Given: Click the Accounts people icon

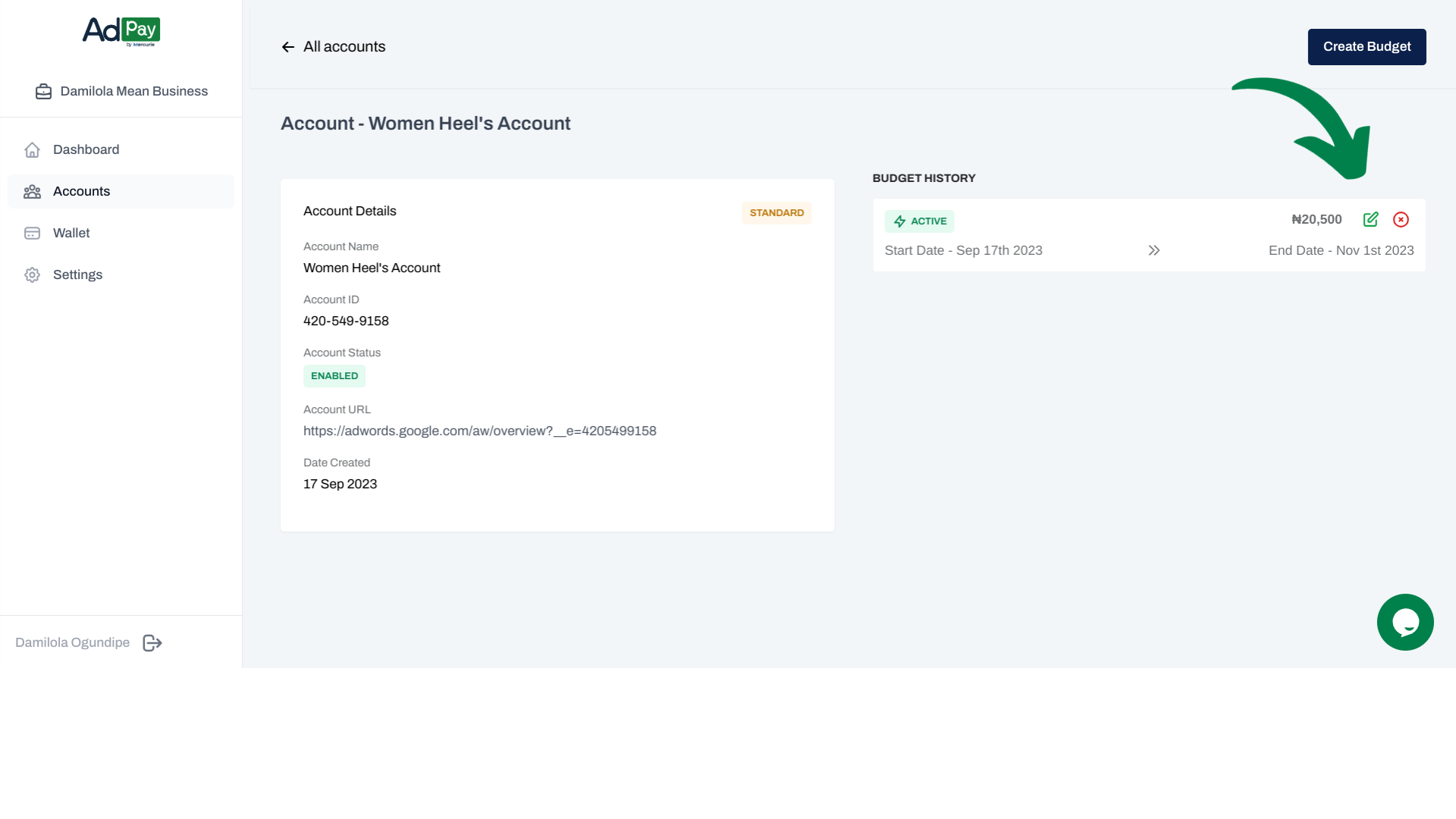Looking at the screenshot, I should pos(32,192).
